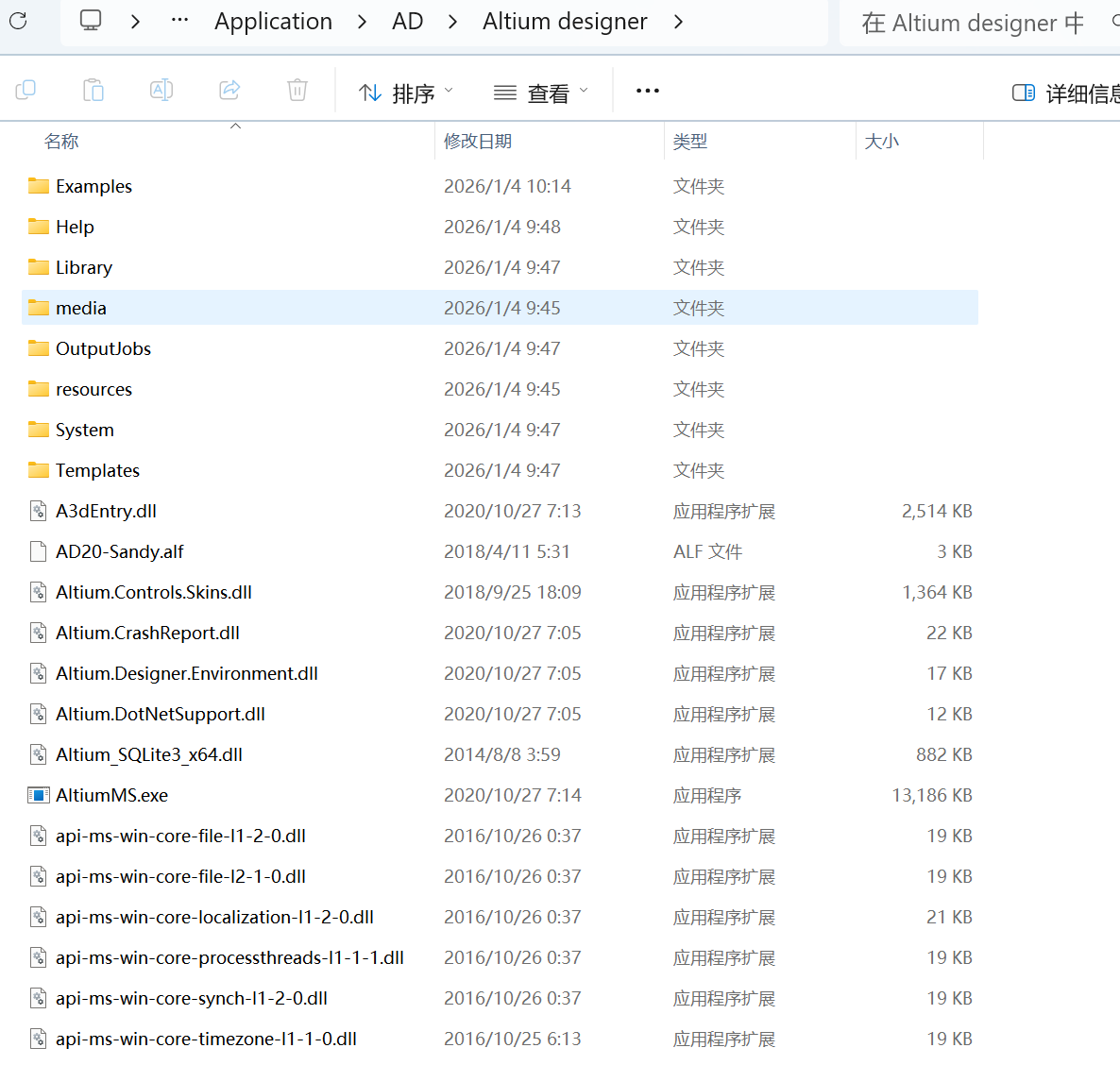Select the A3dEntry.dll file icon

(39, 511)
